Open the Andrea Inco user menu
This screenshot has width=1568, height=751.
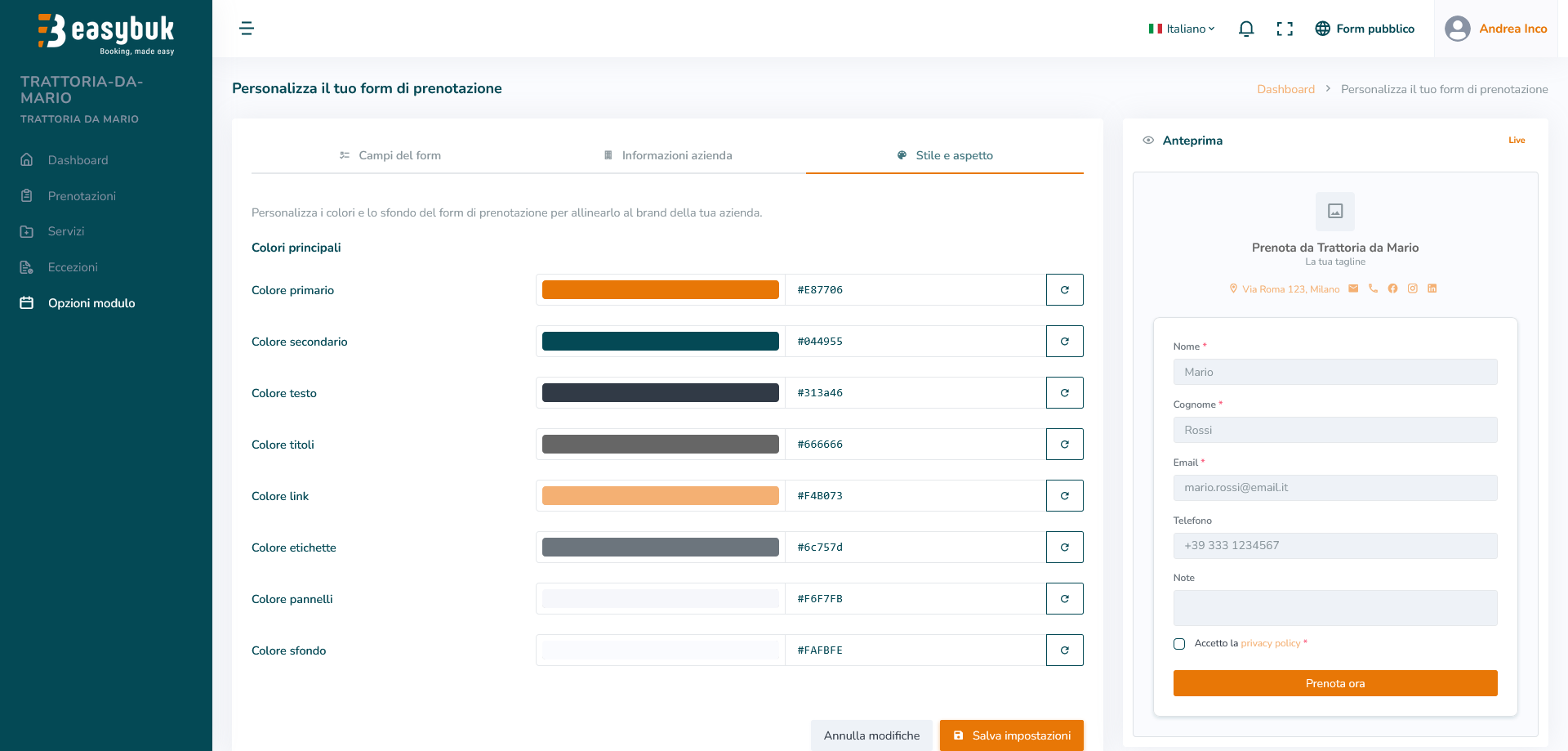pyautogui.click(x=1496, y=29)
